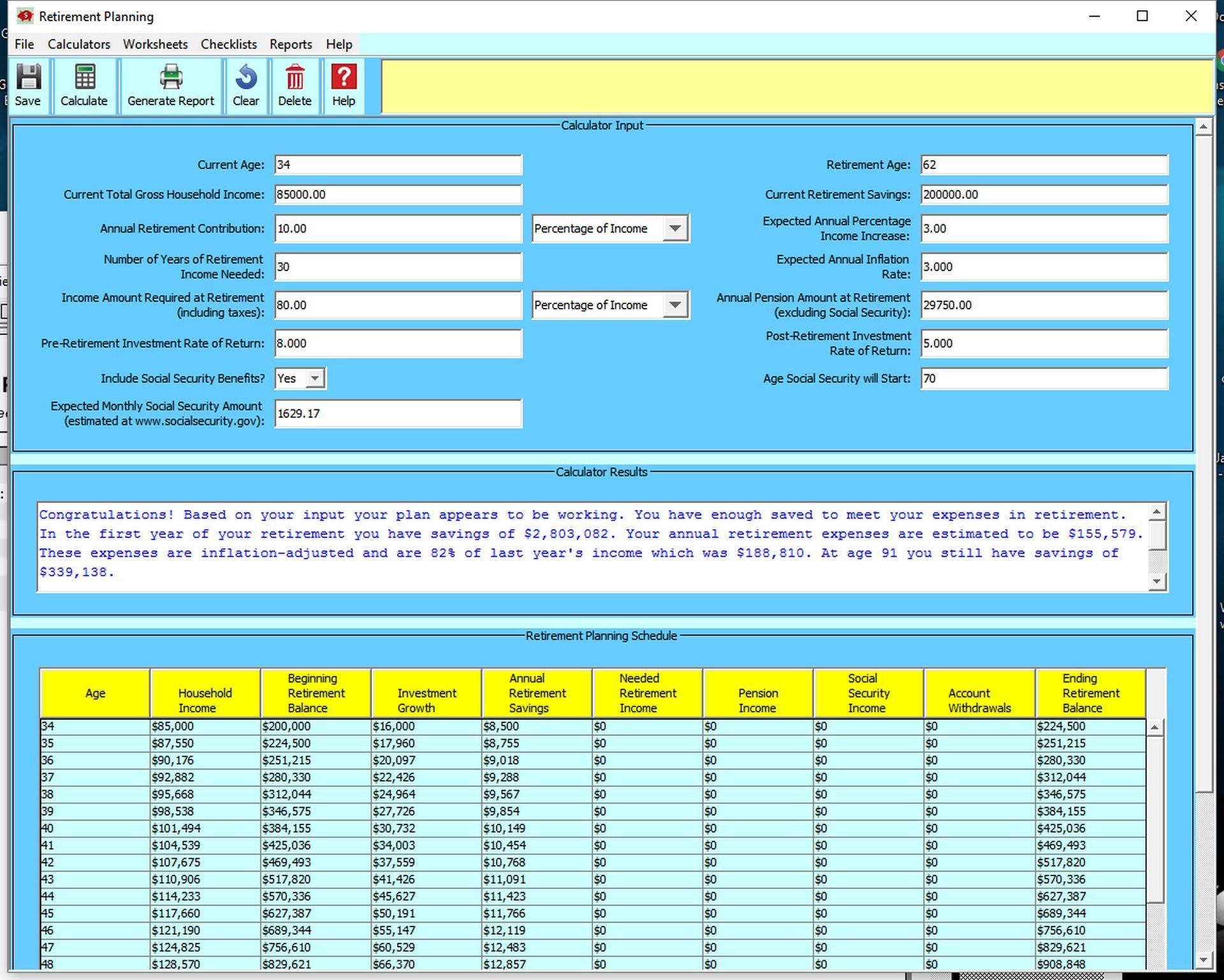Open the Calculators menu
Screen dimensions: 1224x980
click(79, 44)
